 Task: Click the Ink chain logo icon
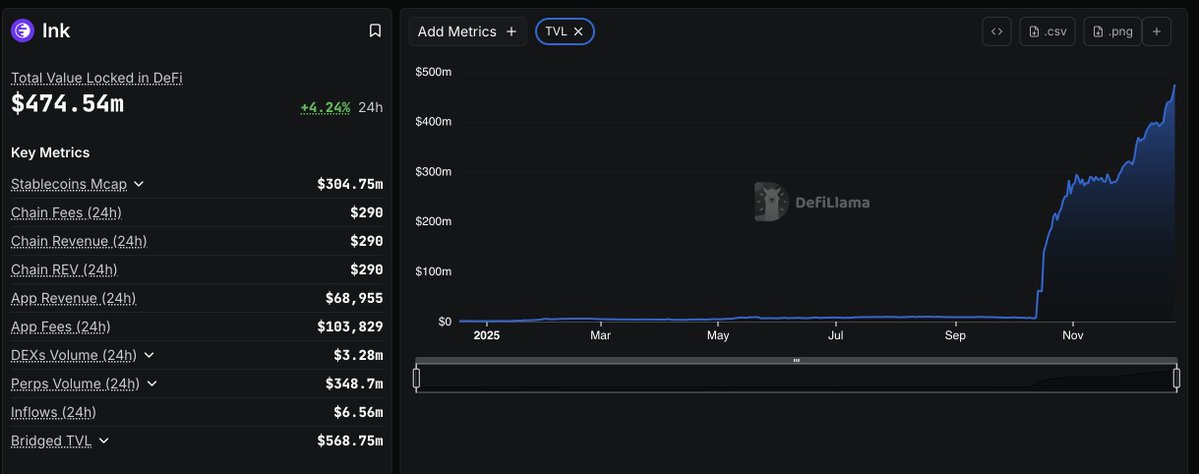22,31
